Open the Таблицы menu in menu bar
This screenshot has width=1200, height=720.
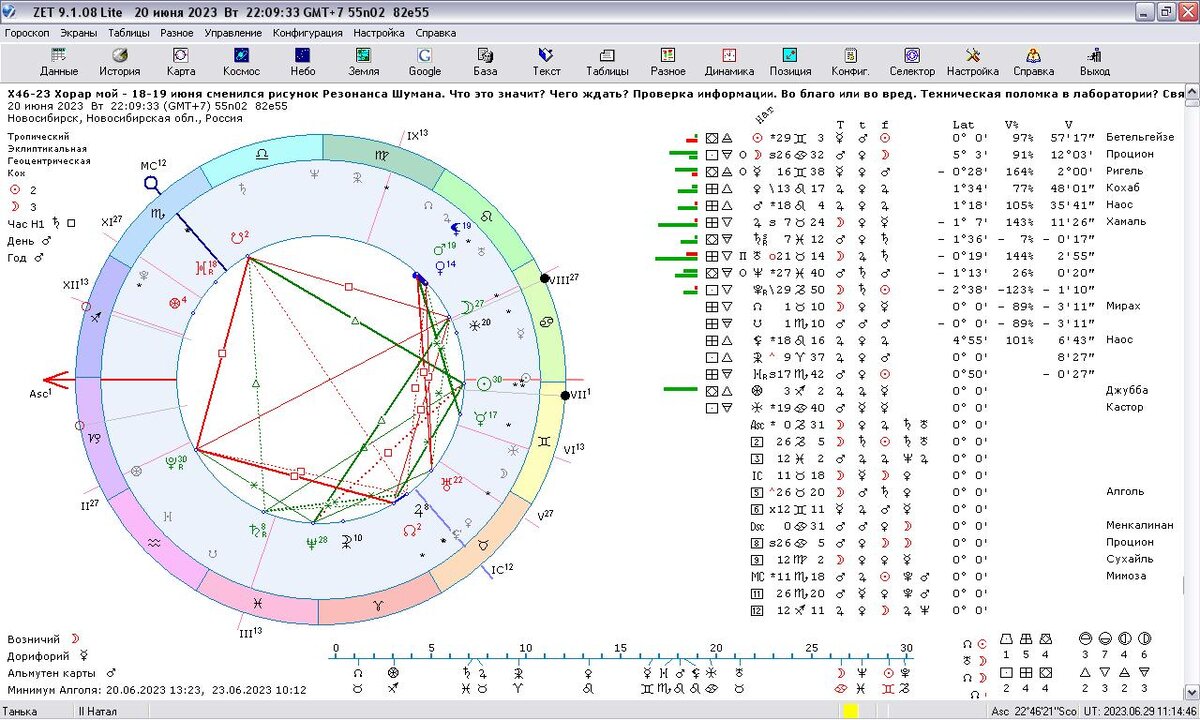point(127,32)
